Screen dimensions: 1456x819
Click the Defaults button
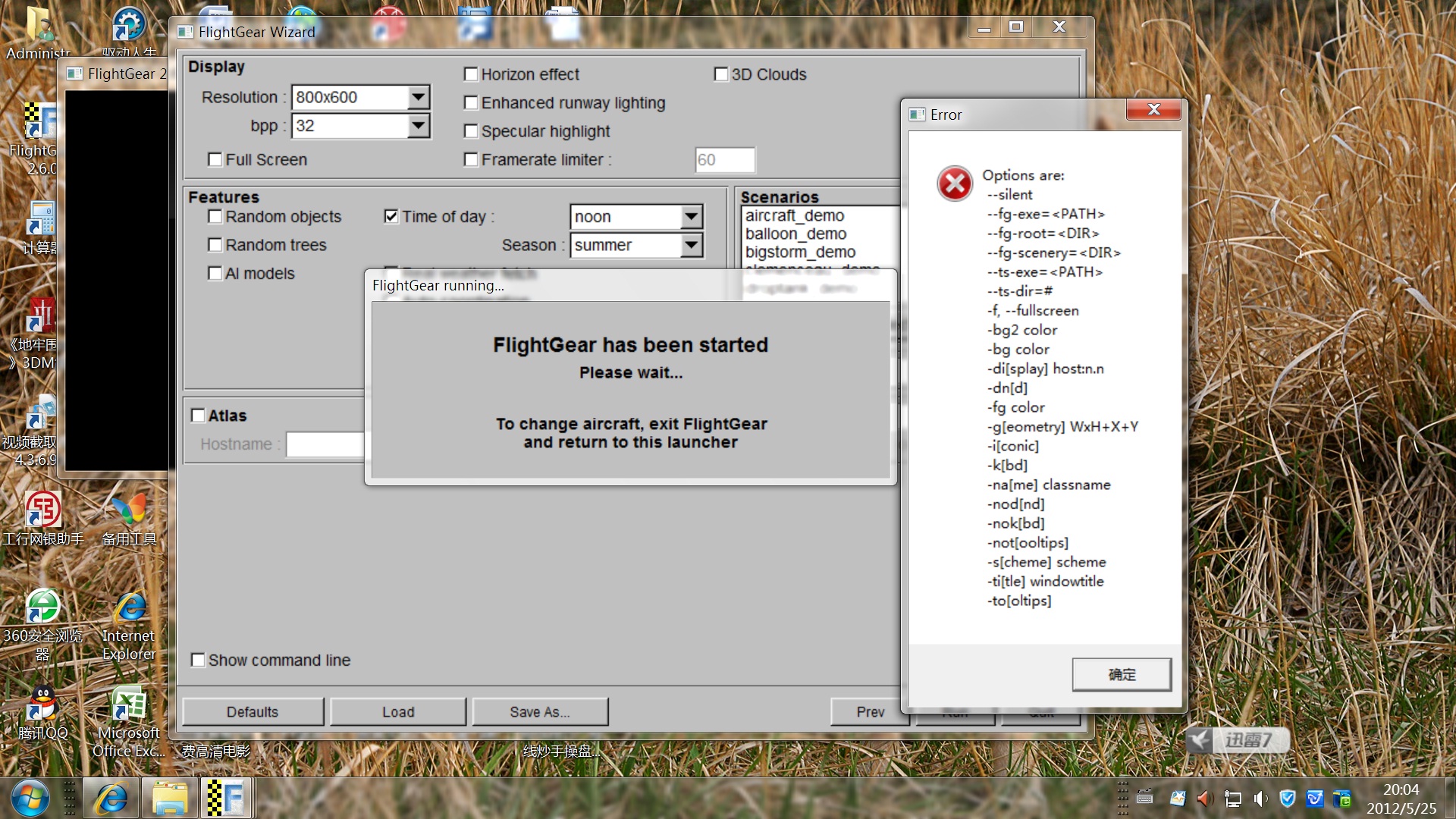(x=253, y=712)
